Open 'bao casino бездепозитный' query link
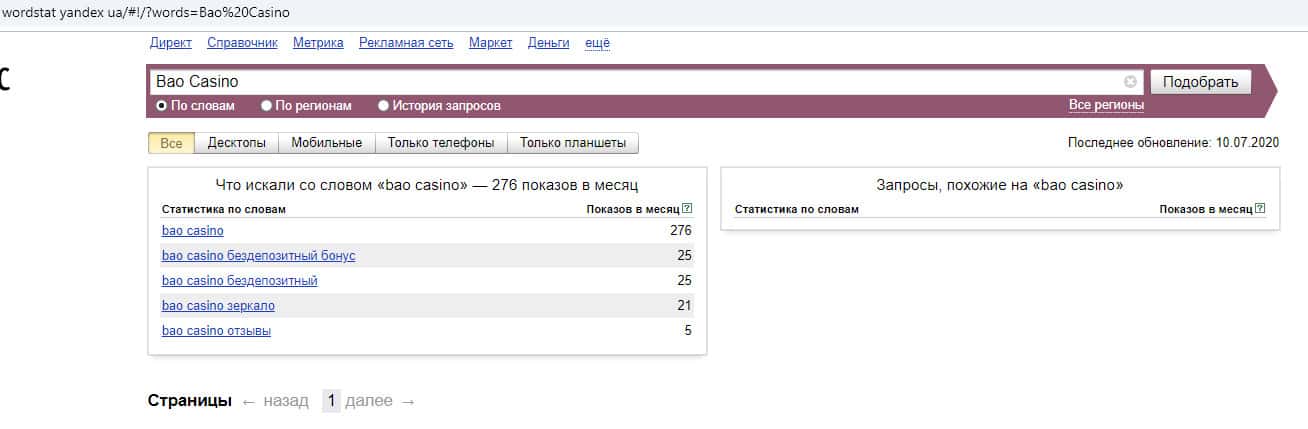Viewport: 1308px width, 429px height. [x=239, y=281]
